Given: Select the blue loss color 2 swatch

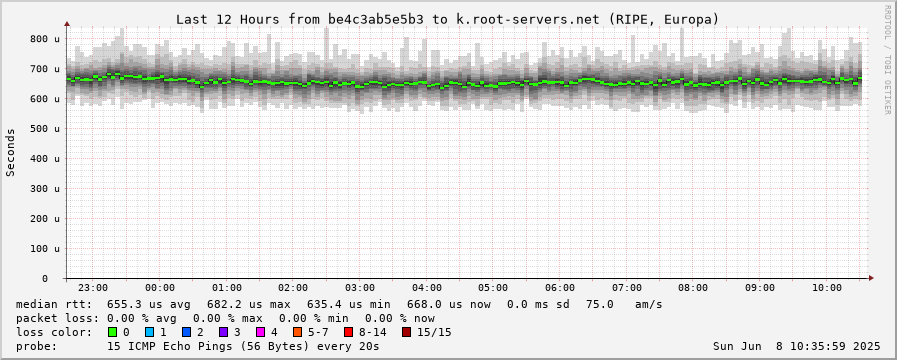Looking at the screenshot, I should click(186, 332).
